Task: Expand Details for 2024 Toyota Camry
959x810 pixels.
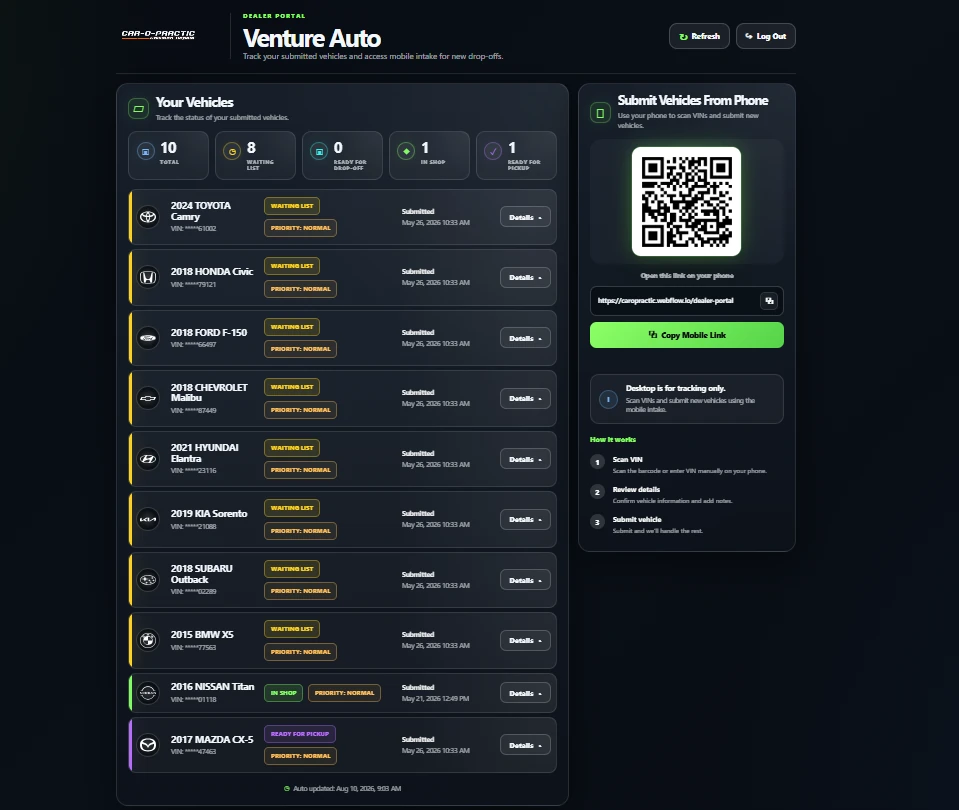Action: (x=525, y=217)
